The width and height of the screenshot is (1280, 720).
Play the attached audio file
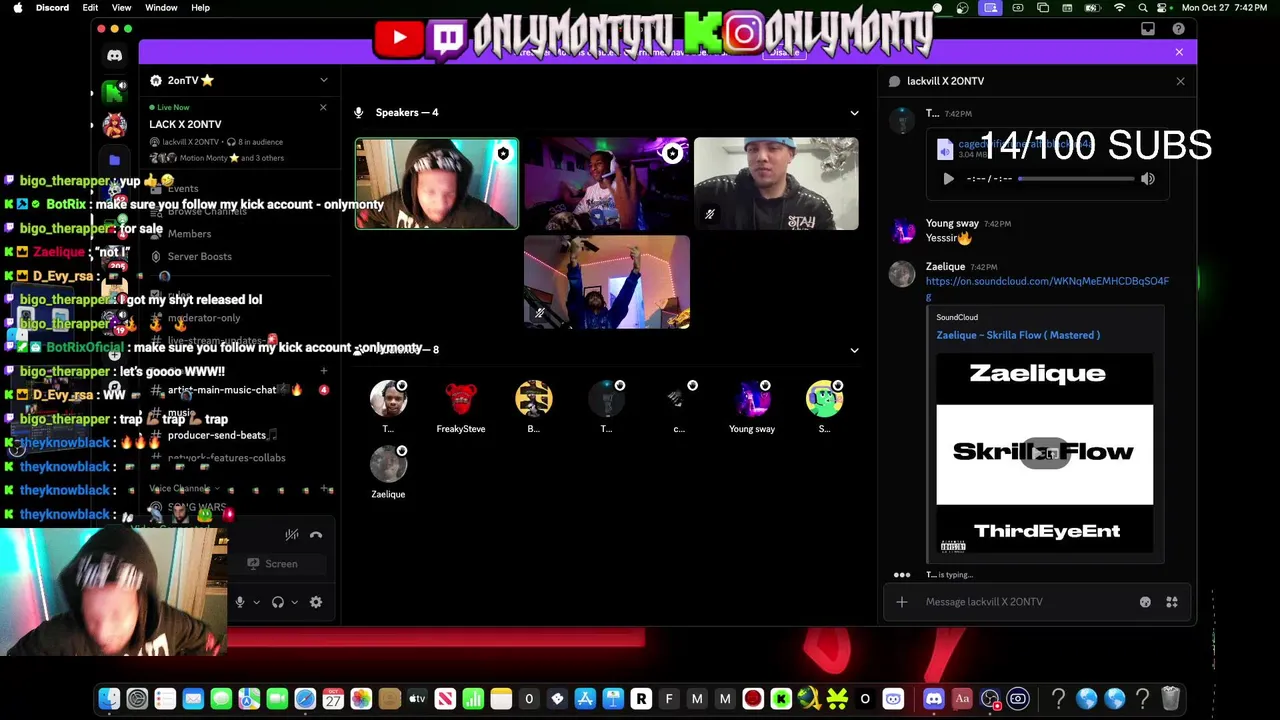(x=948, y=179)
